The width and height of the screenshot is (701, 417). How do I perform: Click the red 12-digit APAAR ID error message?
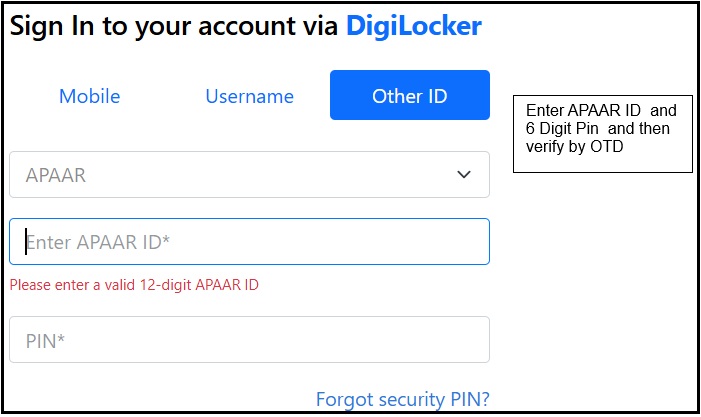point(134,285)
